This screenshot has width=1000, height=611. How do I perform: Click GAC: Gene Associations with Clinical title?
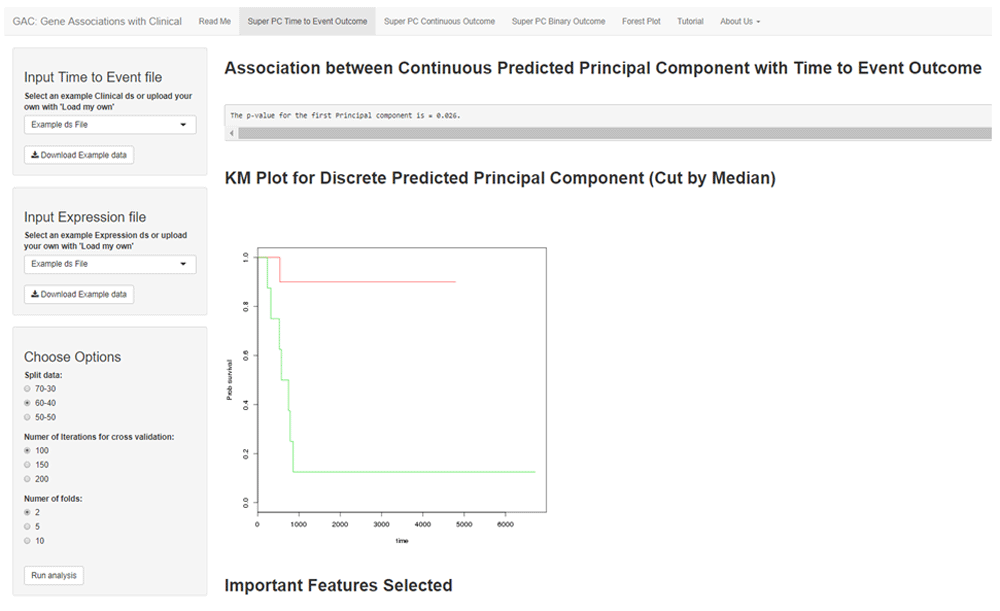tap(97, 21)
